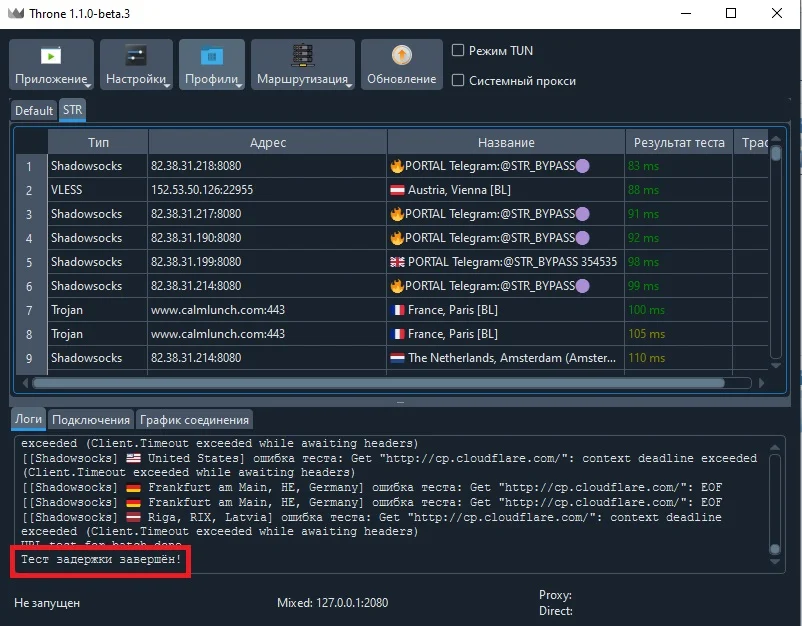Click the Не запущен status label

[x=47, y=603]
